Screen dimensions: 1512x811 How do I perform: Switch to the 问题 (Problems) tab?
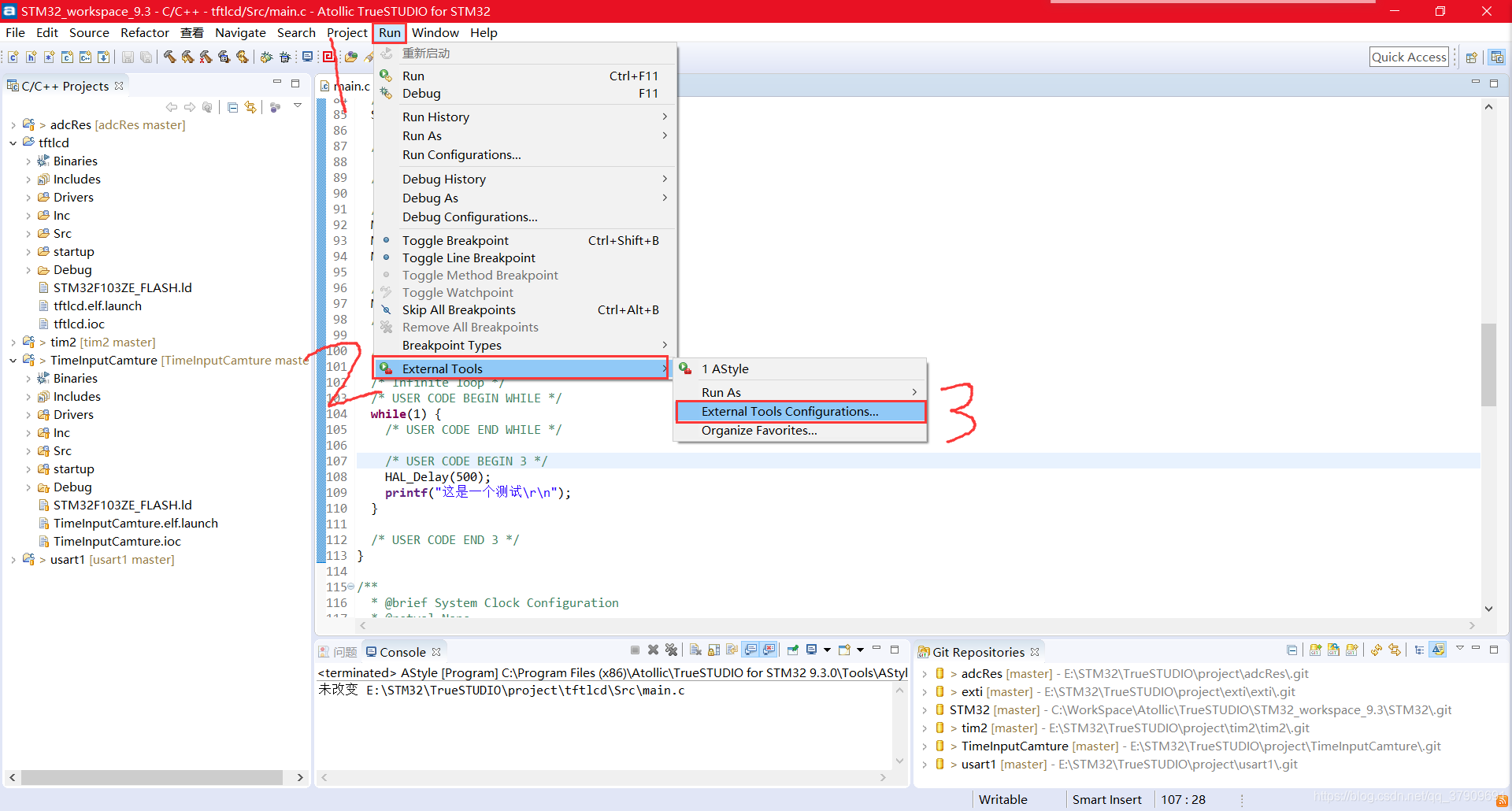pos(338,651)
